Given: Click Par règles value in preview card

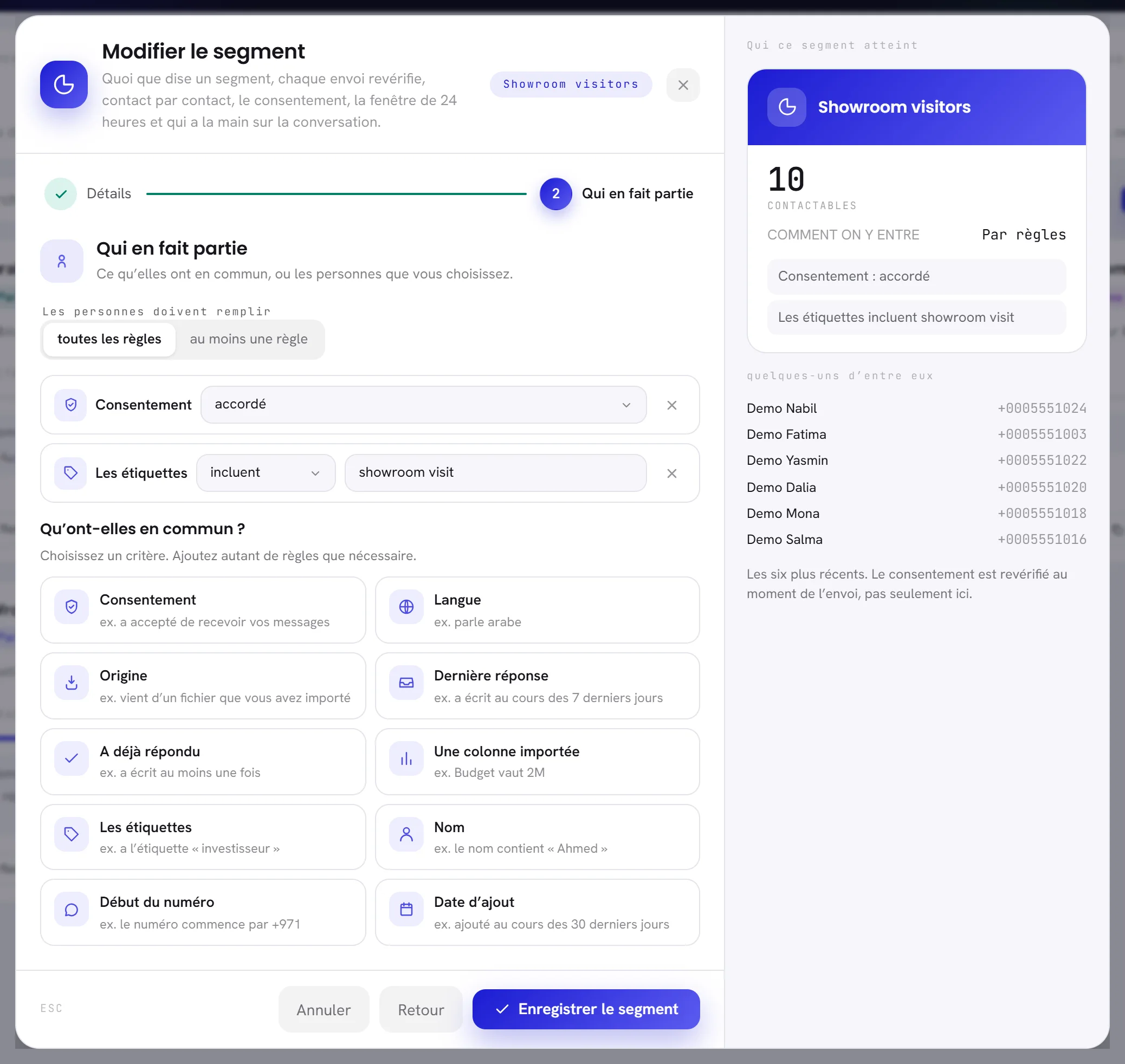Looking at the screenshot, I should tap(1024, 235).
